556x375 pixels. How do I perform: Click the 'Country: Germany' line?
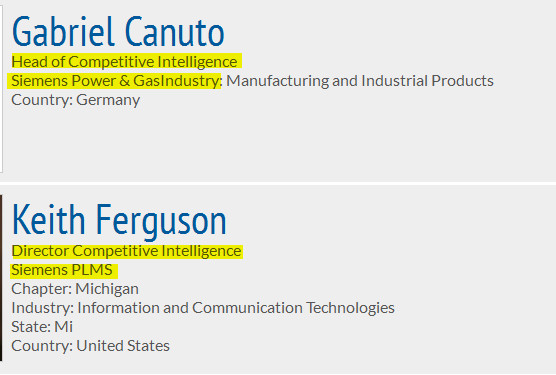point(76,100)
